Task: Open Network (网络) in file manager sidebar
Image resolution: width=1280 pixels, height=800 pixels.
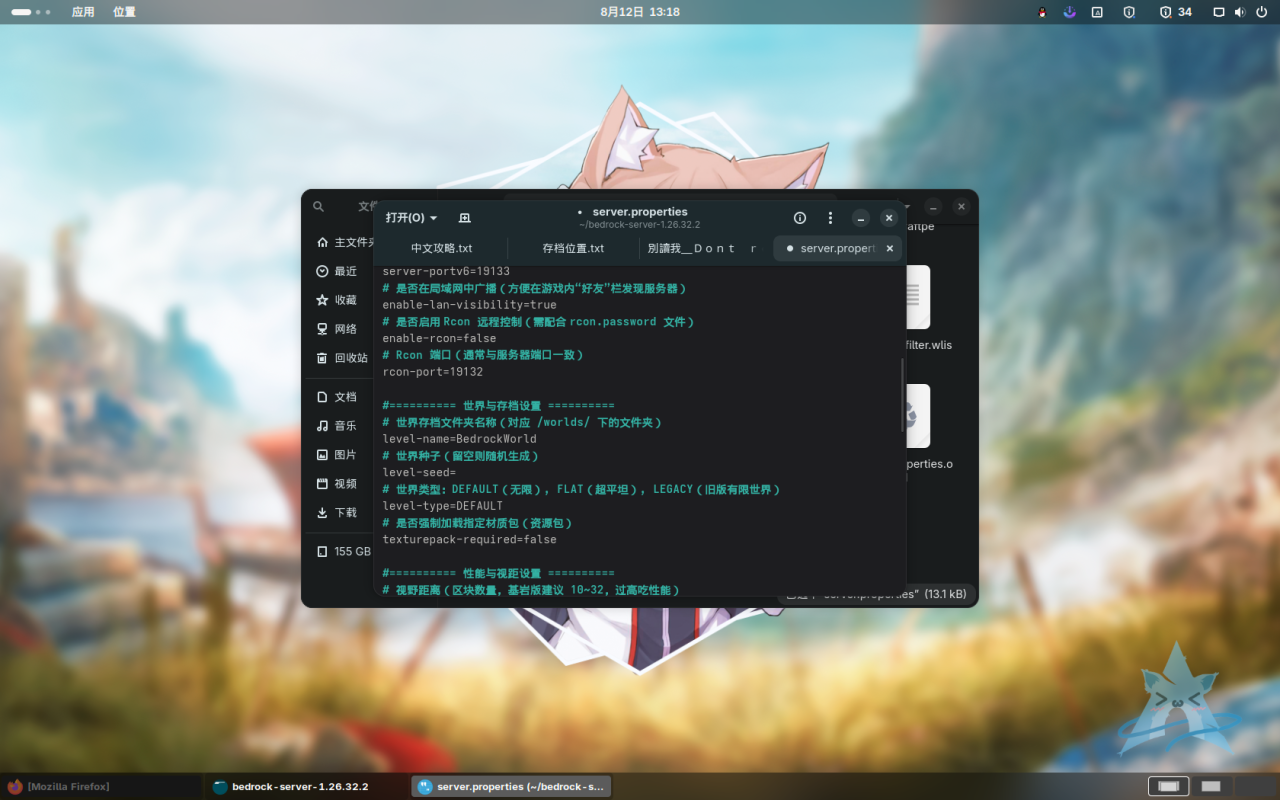Action: [x=337, y=329]
